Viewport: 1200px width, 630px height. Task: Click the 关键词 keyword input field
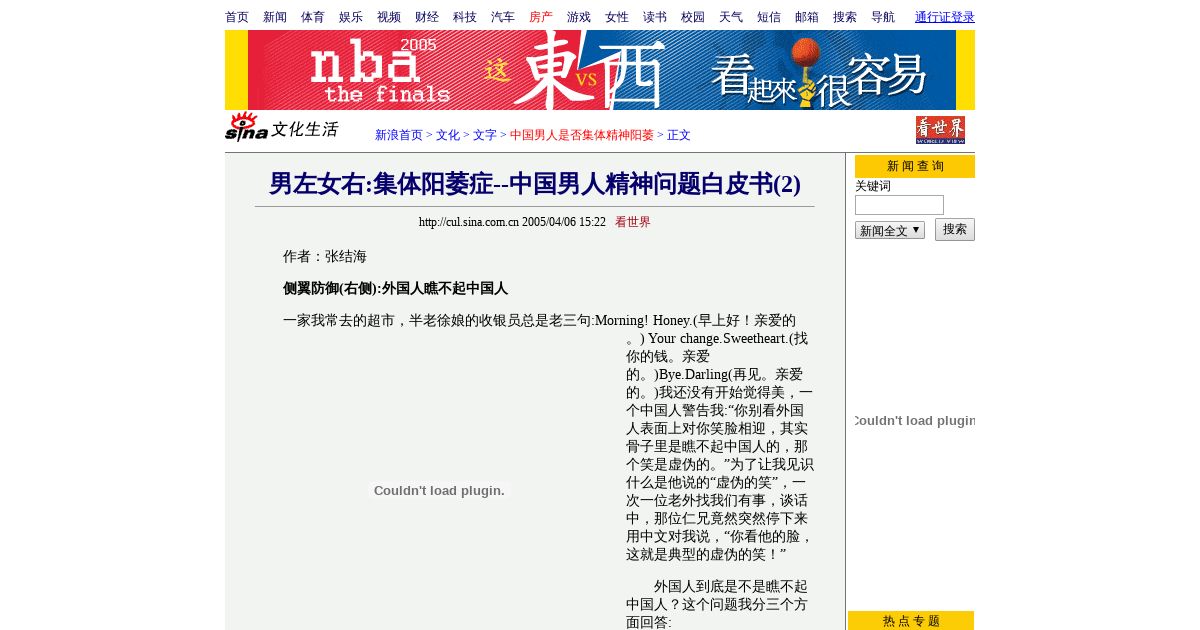[899, 205]
